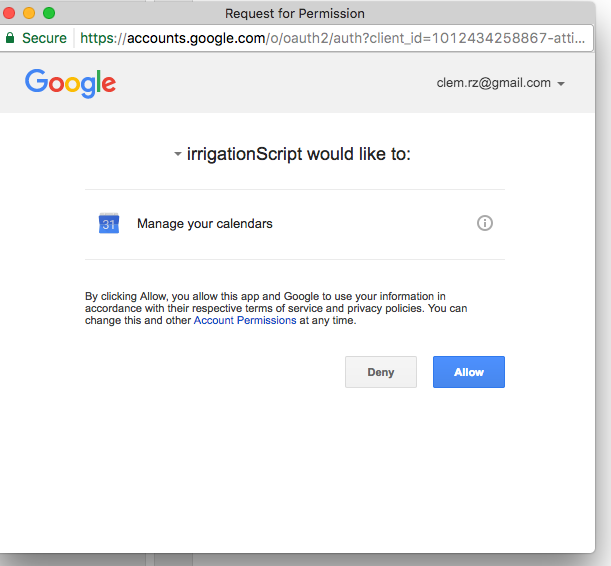Select the accounts.google.com address bar URL

332,38
